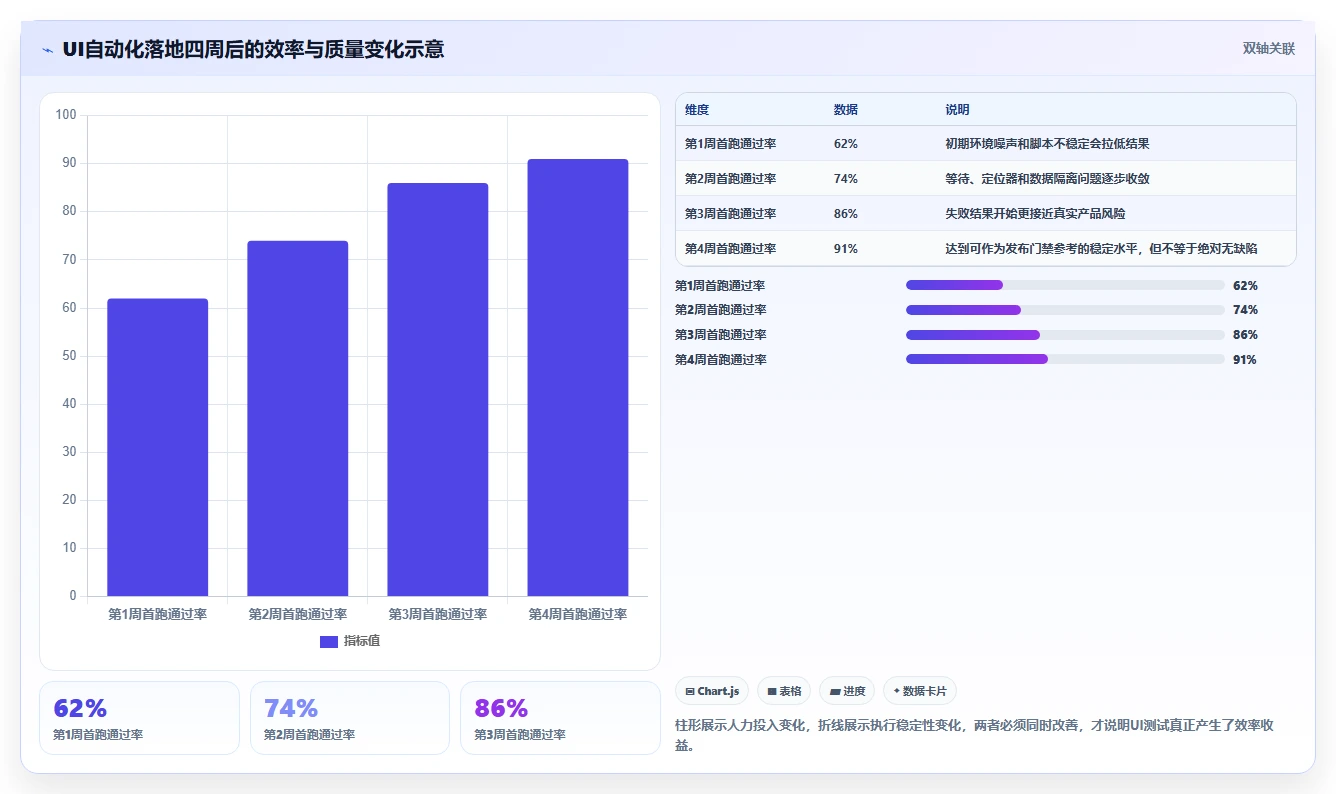Image resolution: width=1336 pixels, height=794 pixels.
Task: Click the 91% value beside the progress bar
Action: [1245, 360]
